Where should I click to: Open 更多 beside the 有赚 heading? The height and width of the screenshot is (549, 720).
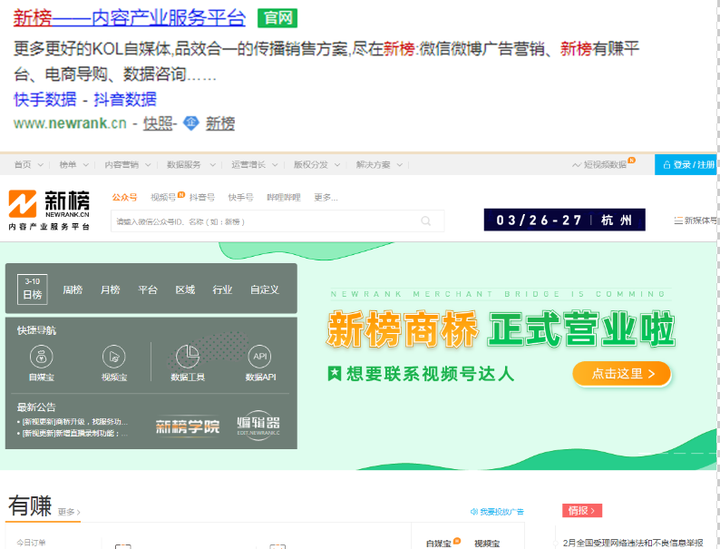tap(69, 511)
